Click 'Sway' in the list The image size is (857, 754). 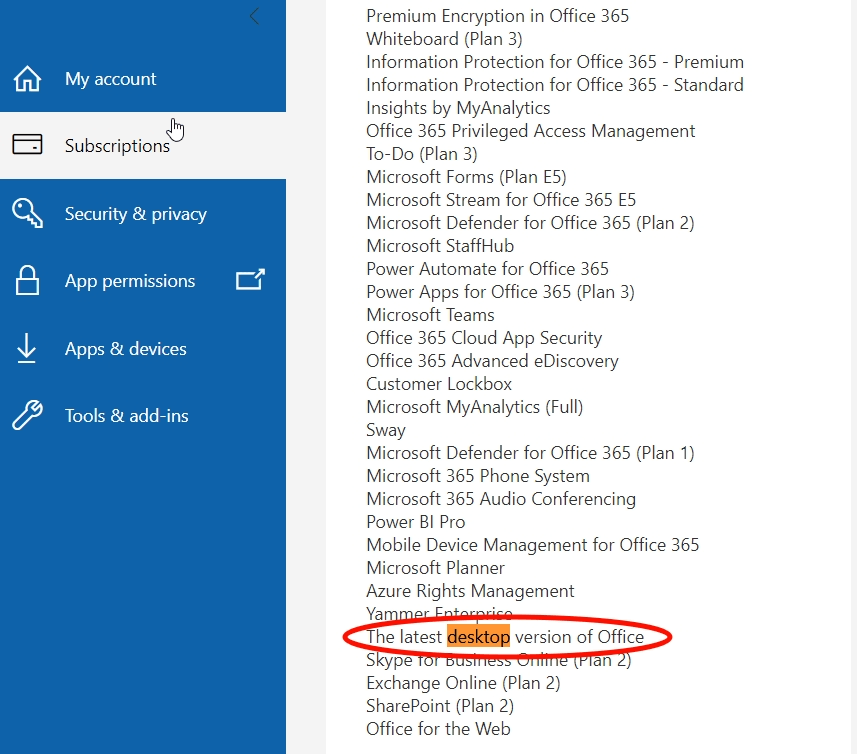tap(386, 430)
